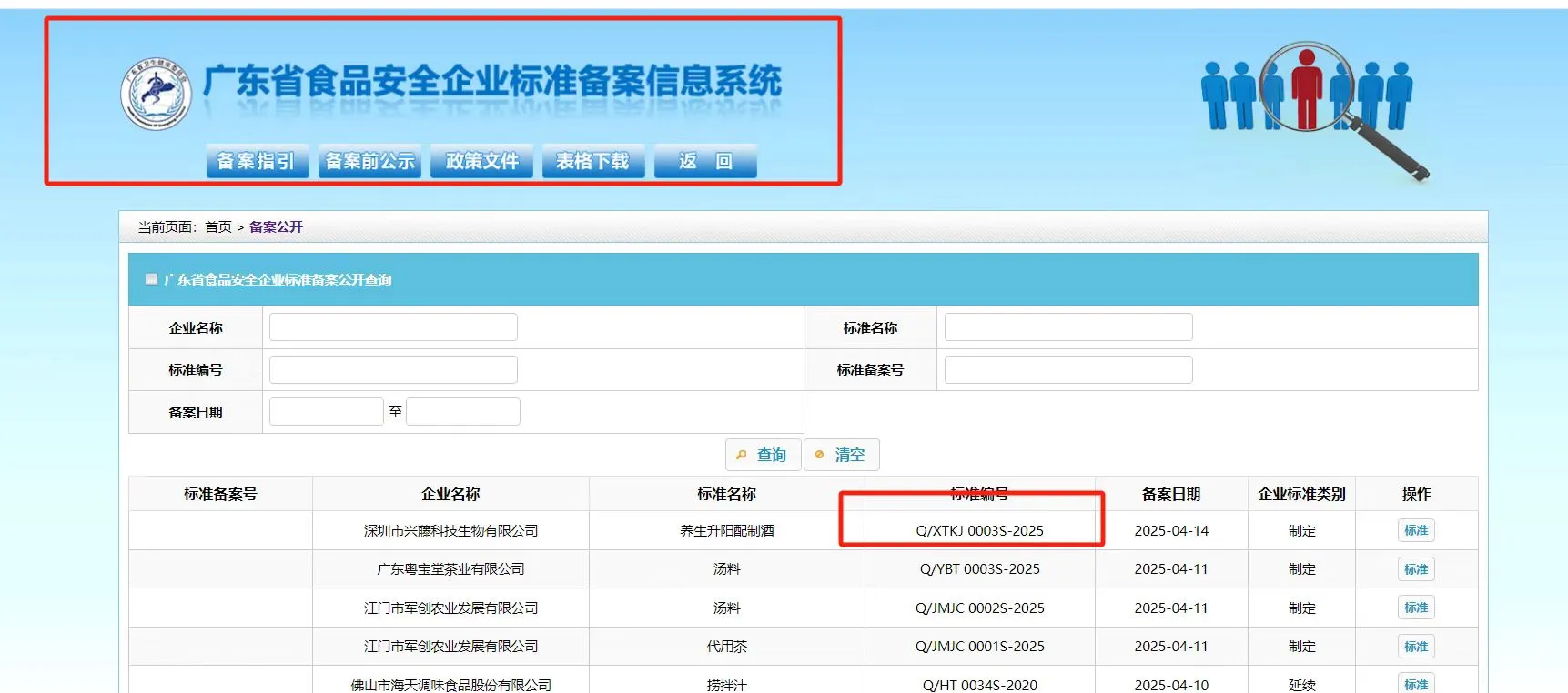The image size is (1568, 693).
Task: Click the panel title 广东省食品安全企业标准备案公开查询
Action: [278, 280]
